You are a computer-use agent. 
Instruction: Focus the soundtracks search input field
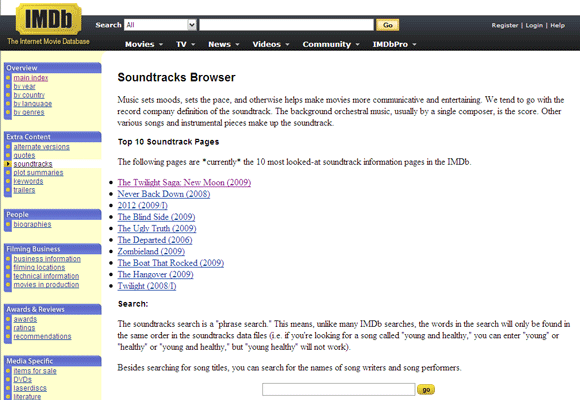339,389
